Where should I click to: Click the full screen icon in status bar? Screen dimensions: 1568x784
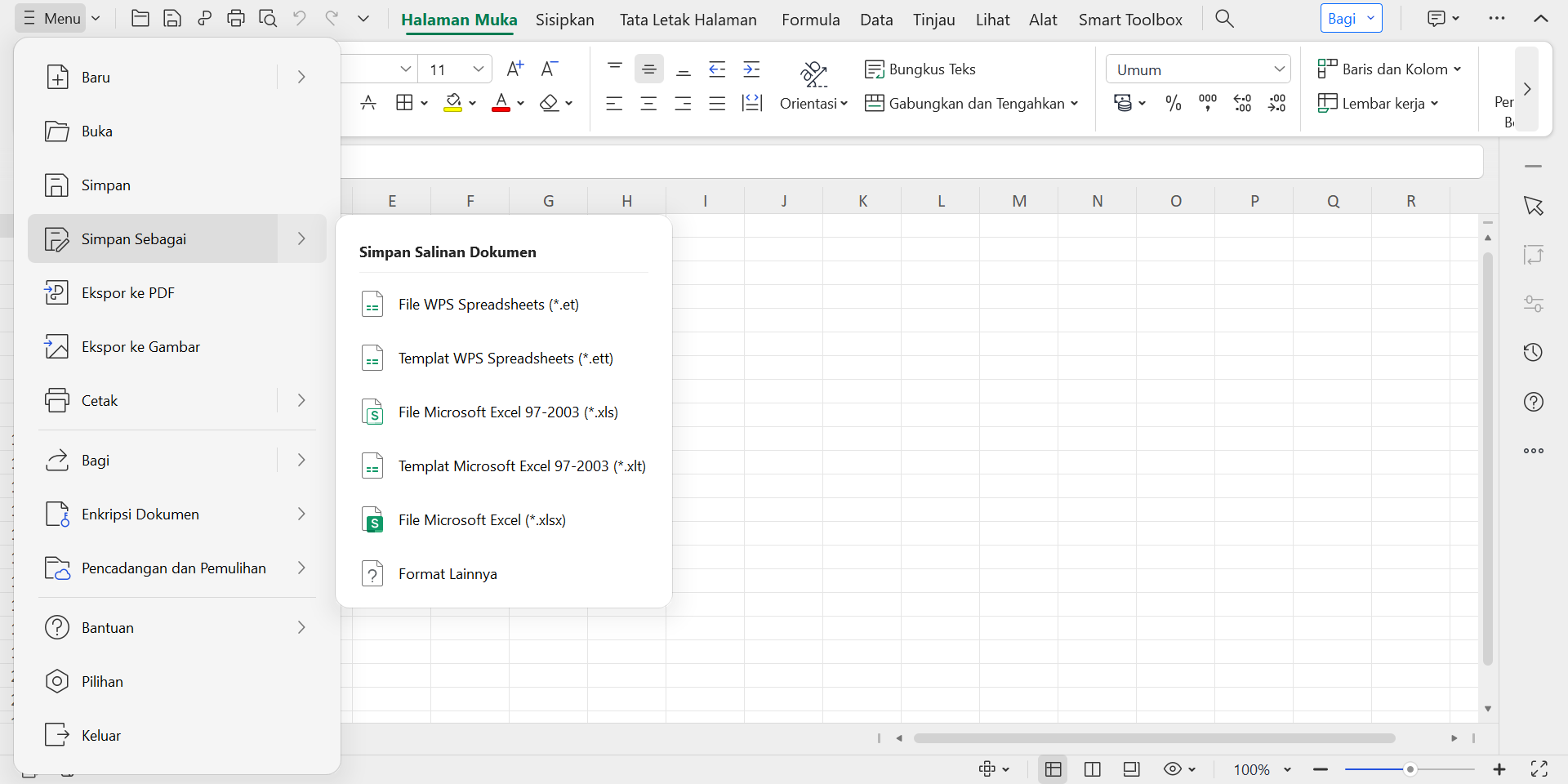pyautogui.click(x=1539, y=768)
